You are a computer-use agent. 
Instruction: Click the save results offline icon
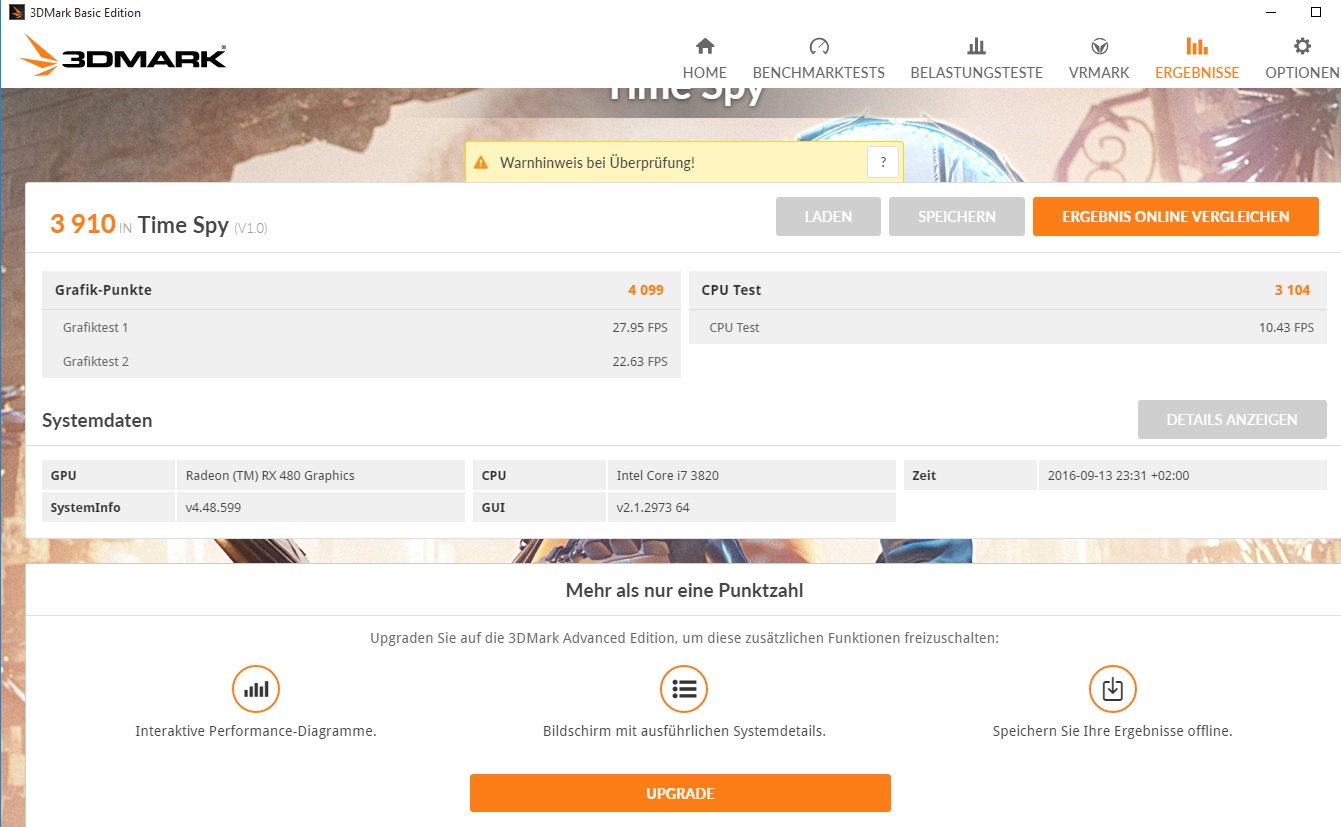point(1113,689)
